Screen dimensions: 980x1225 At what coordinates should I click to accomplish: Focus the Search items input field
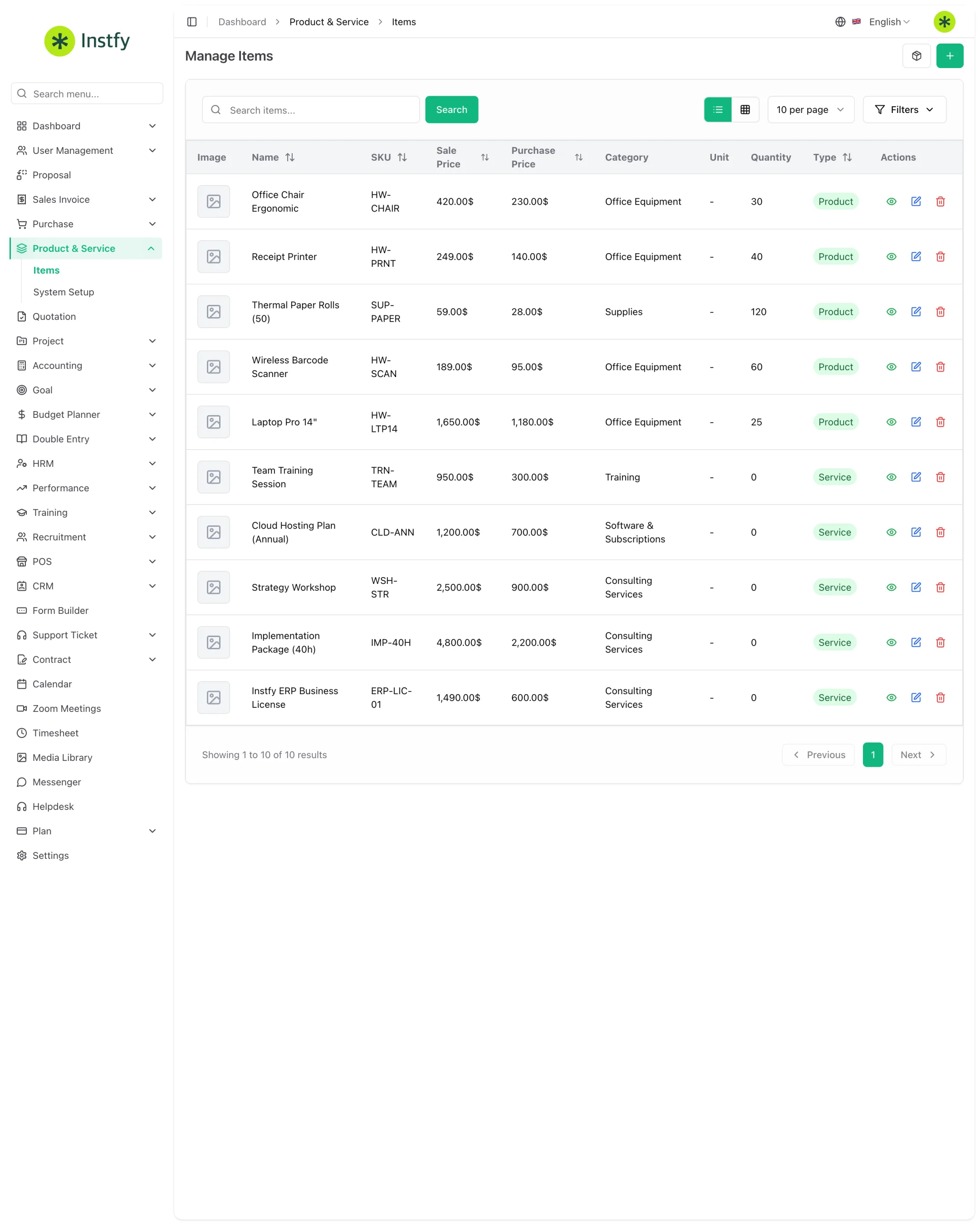tap(311, 110)
